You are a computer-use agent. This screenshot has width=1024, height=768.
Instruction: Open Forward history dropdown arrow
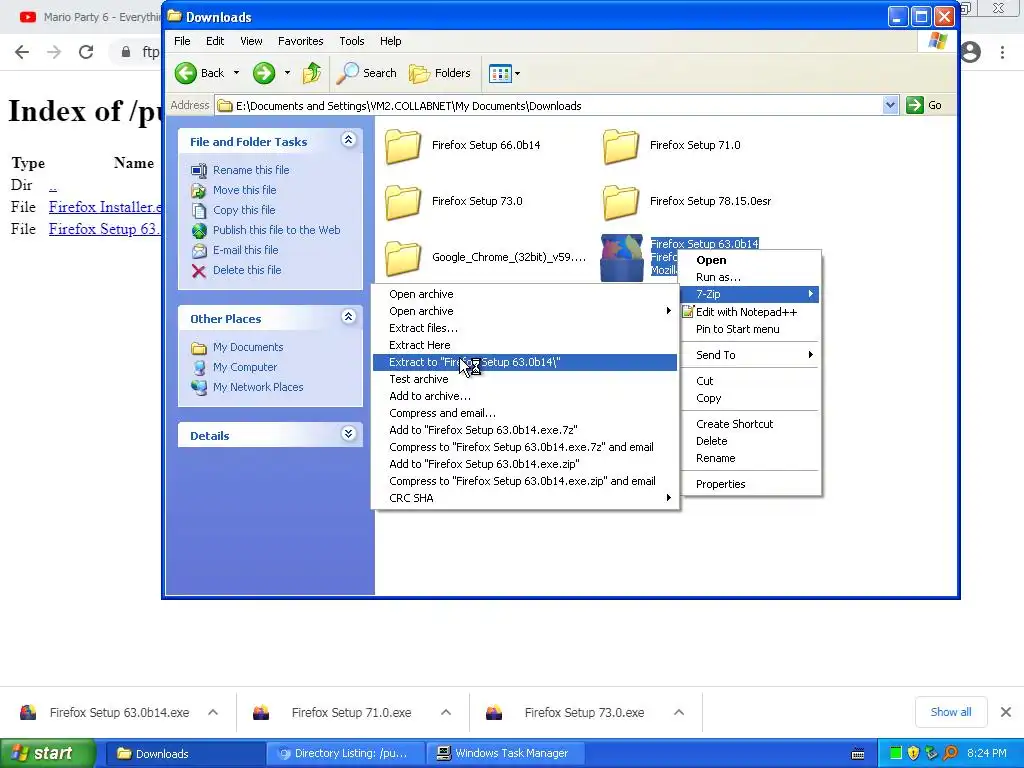[x=287, y=73]
